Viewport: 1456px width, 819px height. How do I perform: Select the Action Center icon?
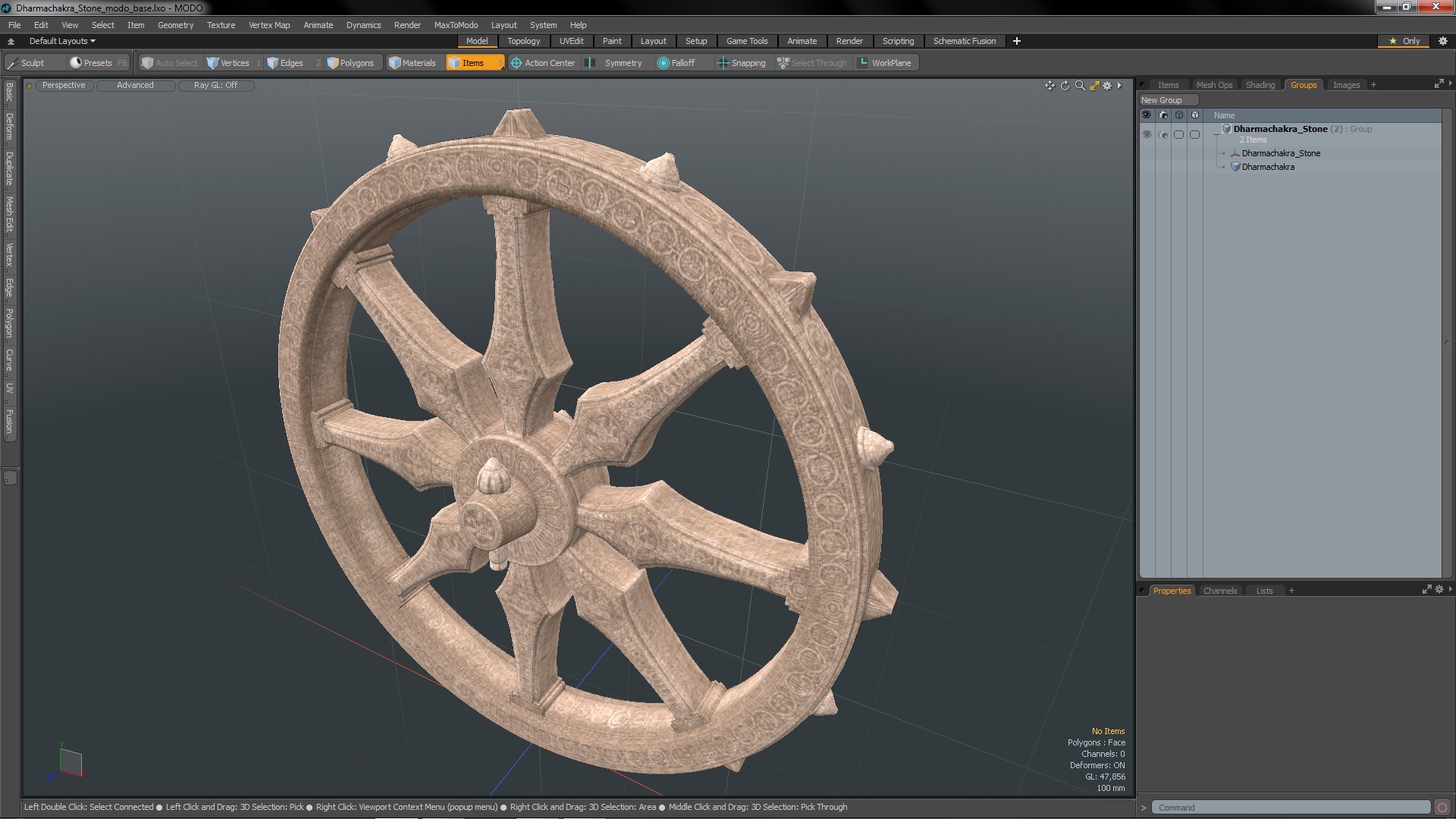516,63
